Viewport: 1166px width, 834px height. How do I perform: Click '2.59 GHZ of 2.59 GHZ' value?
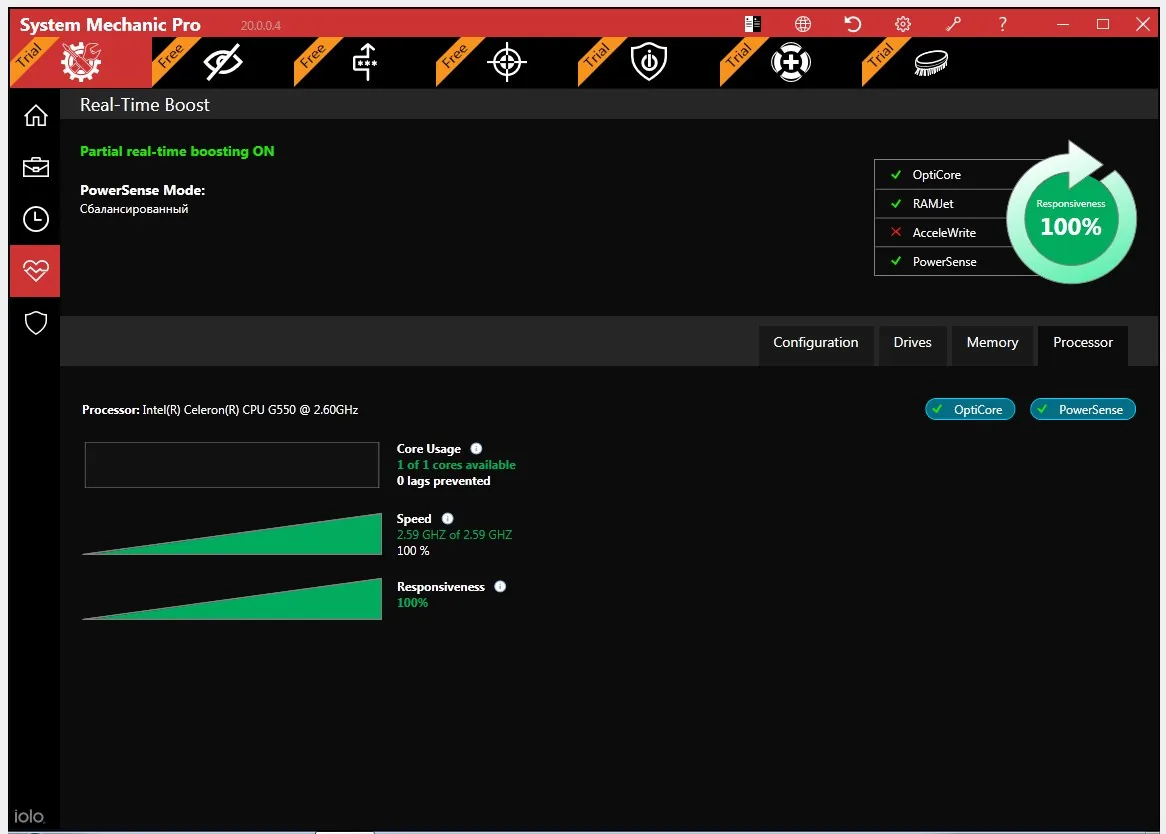[x=454, y=534]
